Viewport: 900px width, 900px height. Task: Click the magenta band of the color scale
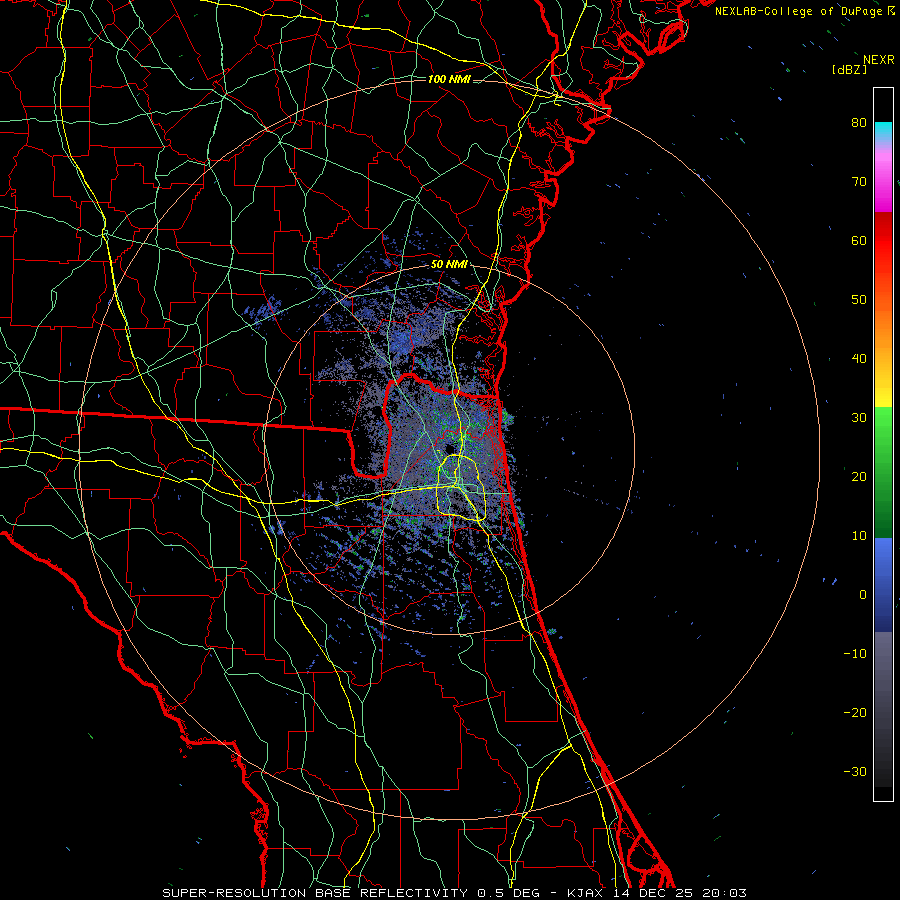[x=883, y=181]
